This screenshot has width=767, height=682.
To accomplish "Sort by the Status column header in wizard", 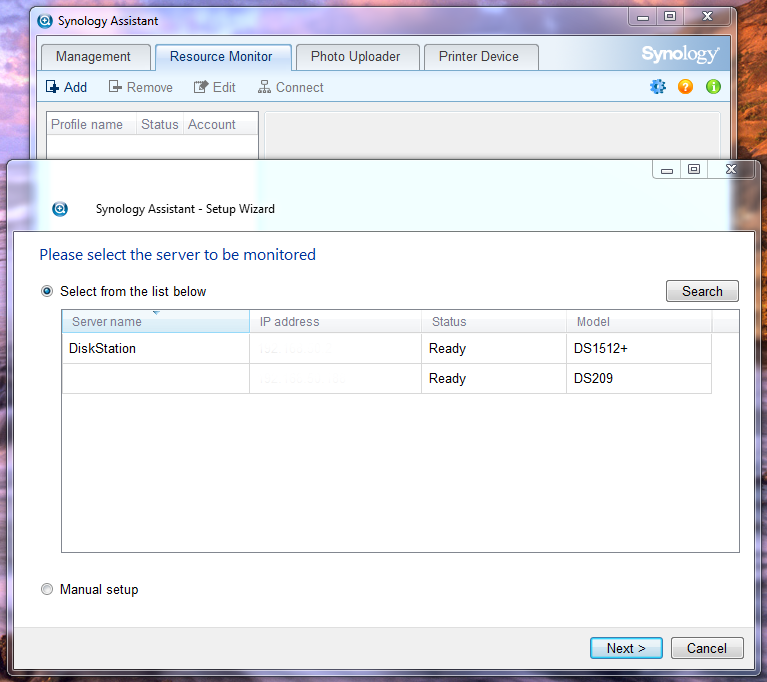I will coord(494,321).
